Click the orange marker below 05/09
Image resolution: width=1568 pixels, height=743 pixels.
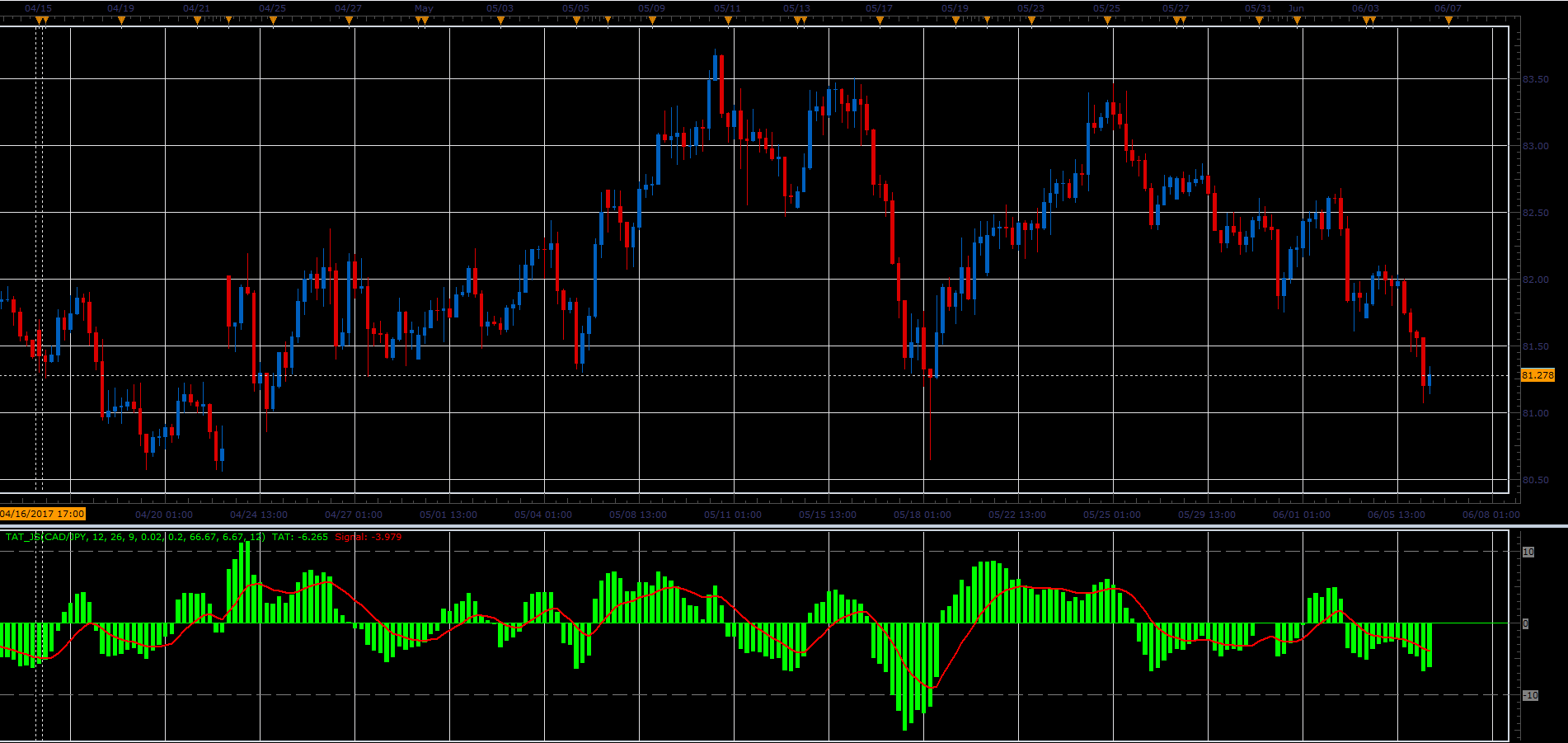[652, 21]
